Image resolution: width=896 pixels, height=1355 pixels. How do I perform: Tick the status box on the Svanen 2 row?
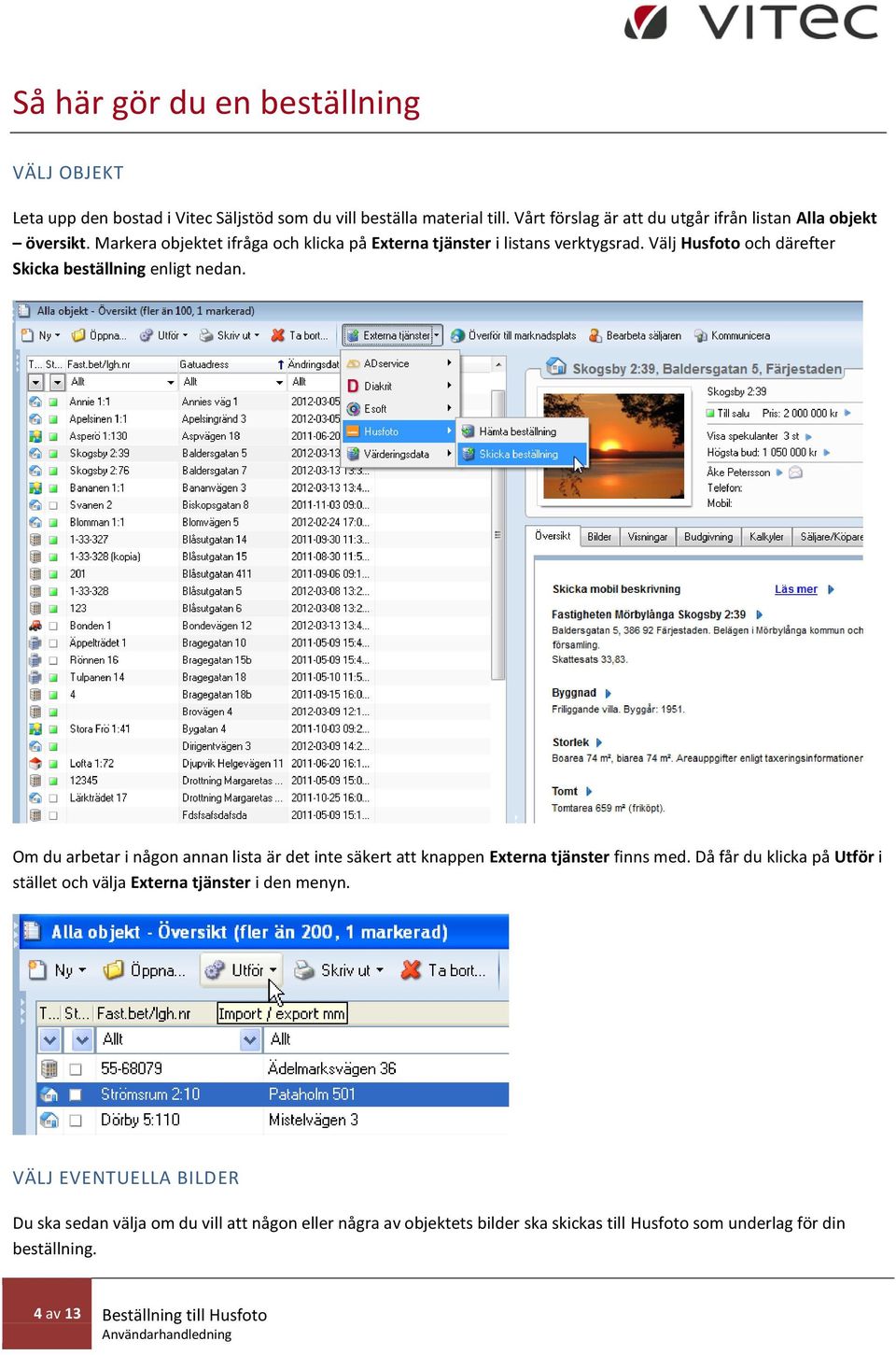pos(53,505)
